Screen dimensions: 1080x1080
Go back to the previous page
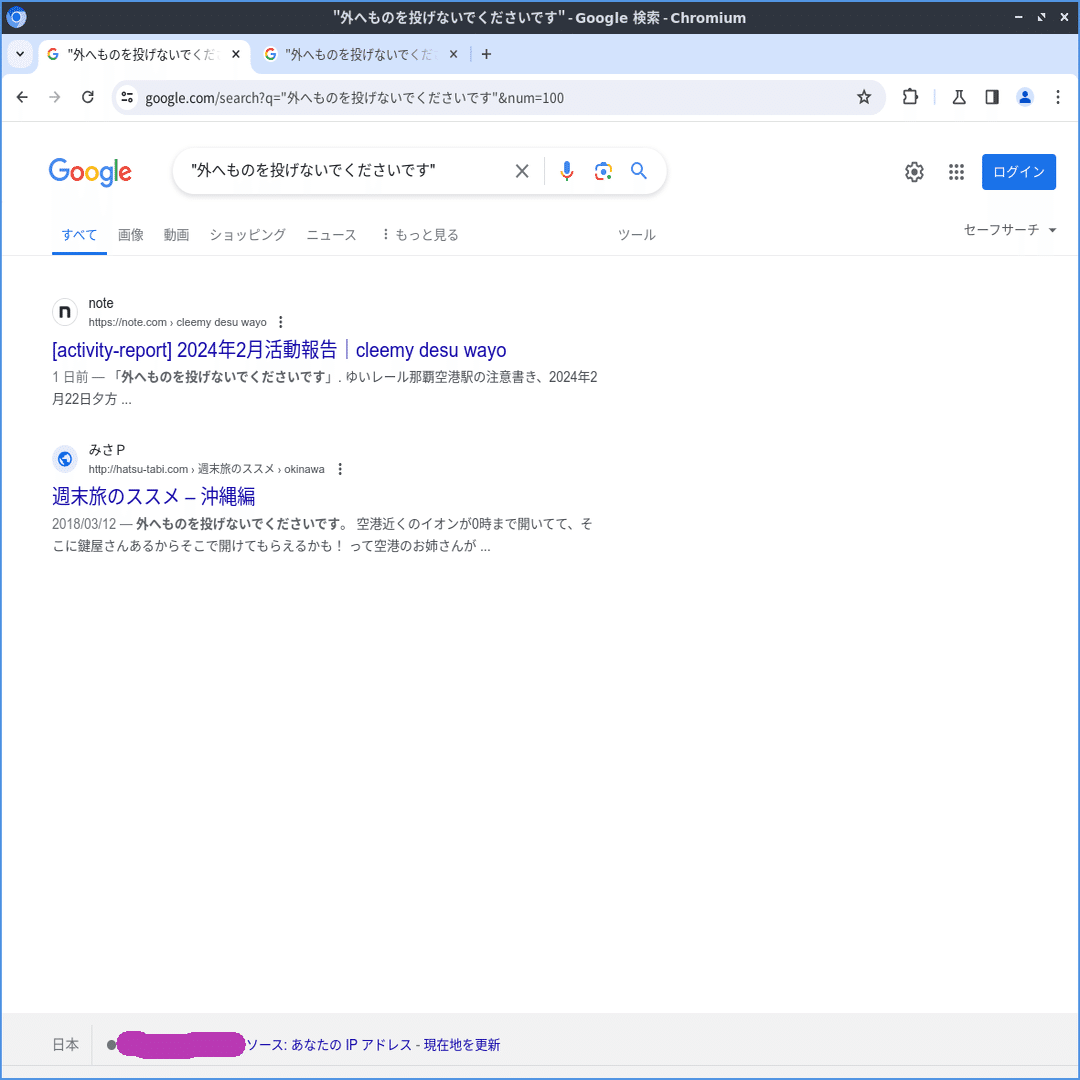tap(22, 97)
